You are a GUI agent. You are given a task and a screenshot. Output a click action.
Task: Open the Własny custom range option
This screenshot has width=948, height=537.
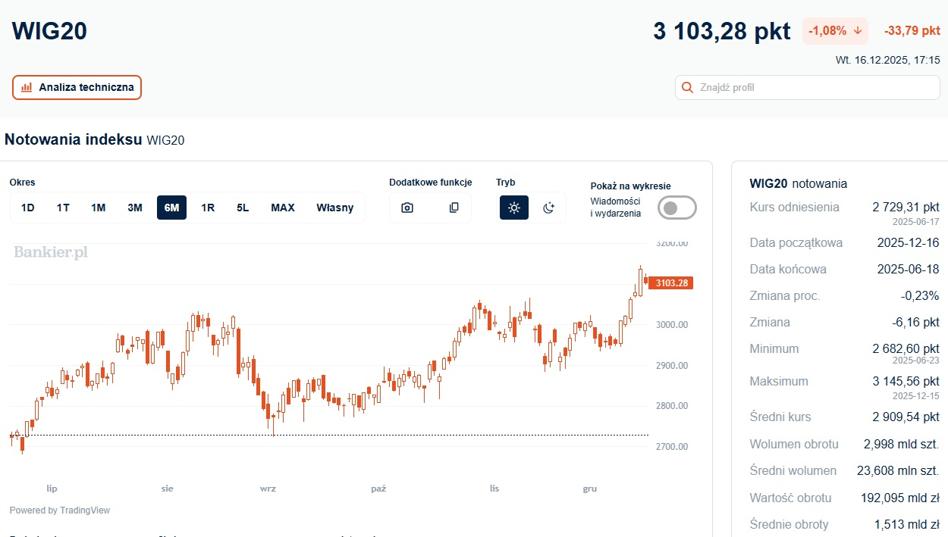tap(334, 207)
